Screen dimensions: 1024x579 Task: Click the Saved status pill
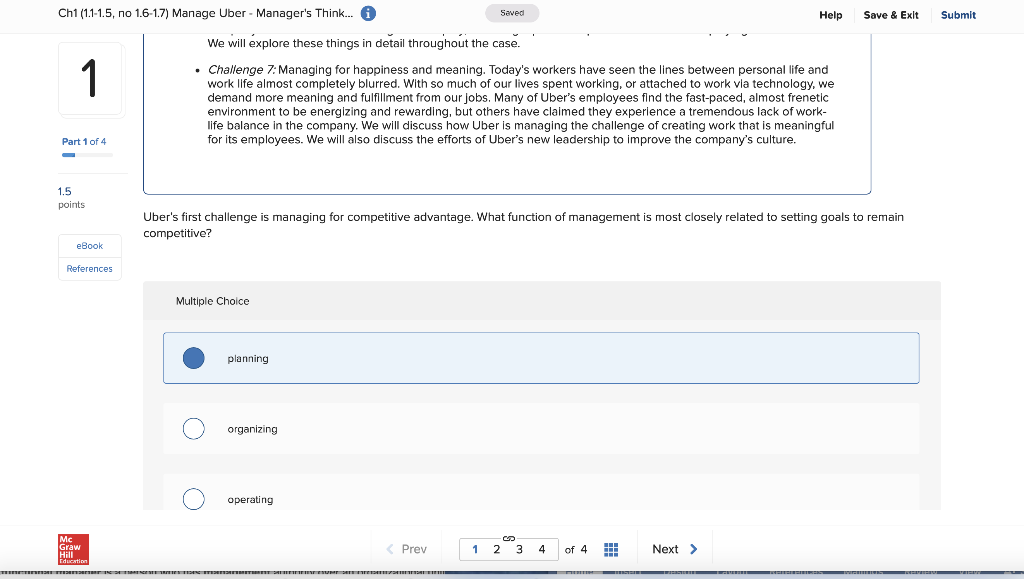[x=512, y=12]
